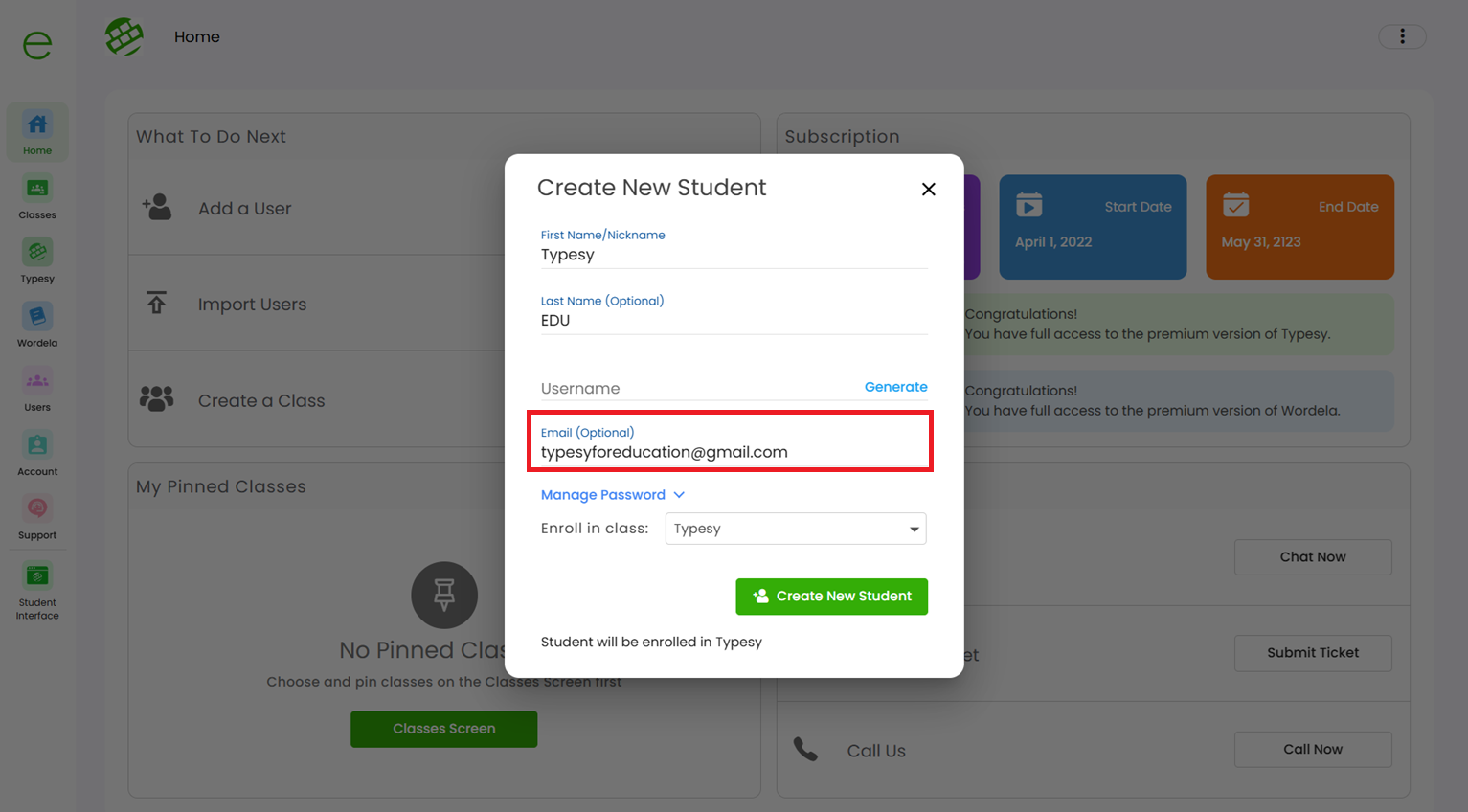The image size is (1468, 812).
Task: Click the Call Us label
Action: coord(876,751)
